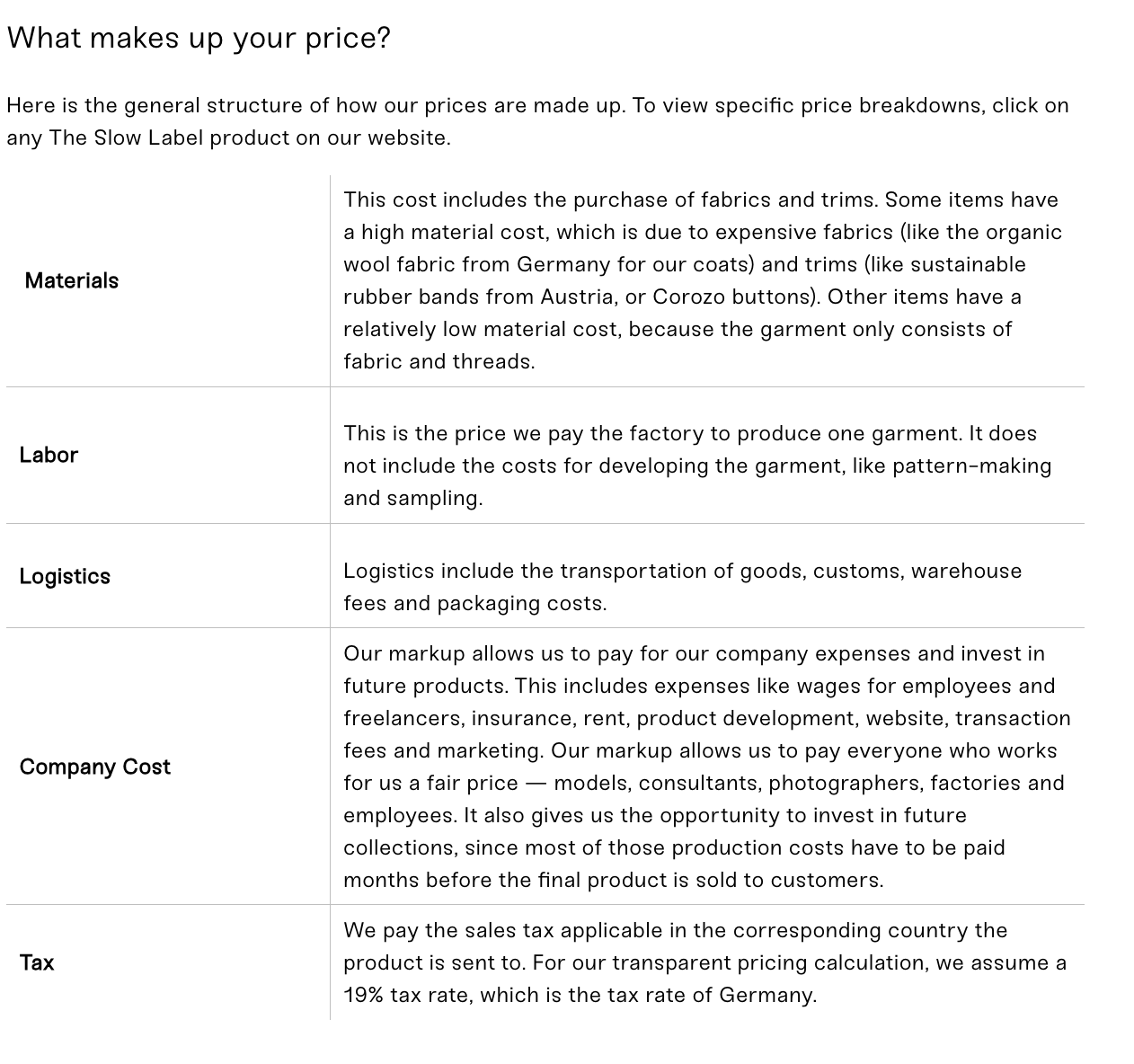This screenshot has height=1064, width=1134.
Task: Click the Labor description about factory price
Action: pos(697,465)
